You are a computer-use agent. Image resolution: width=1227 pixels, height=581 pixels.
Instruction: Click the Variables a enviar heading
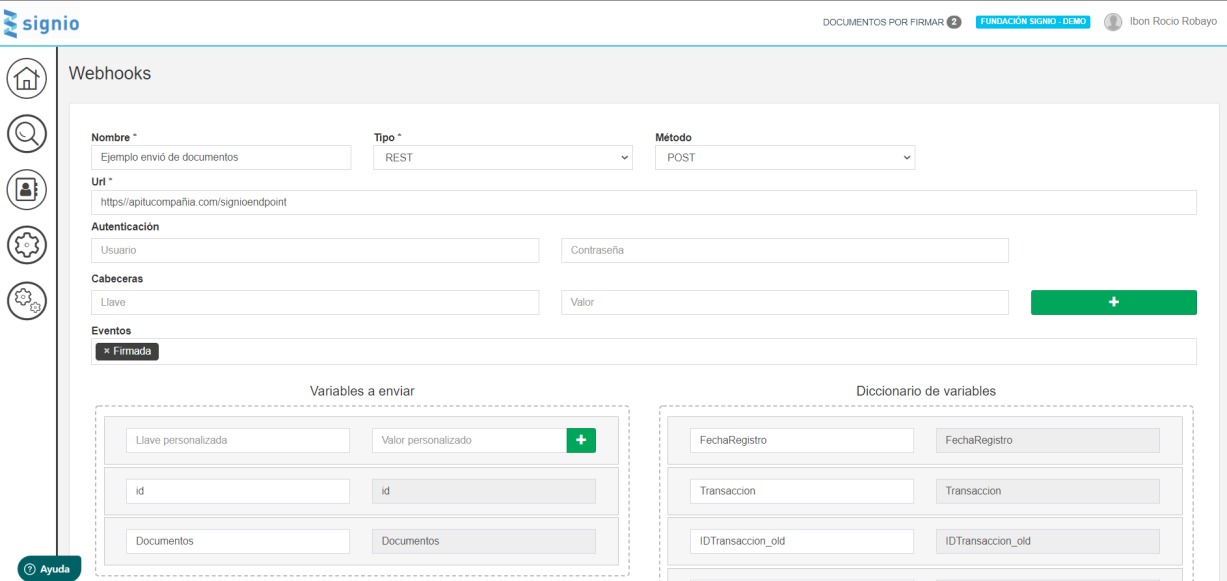[362, 391]
